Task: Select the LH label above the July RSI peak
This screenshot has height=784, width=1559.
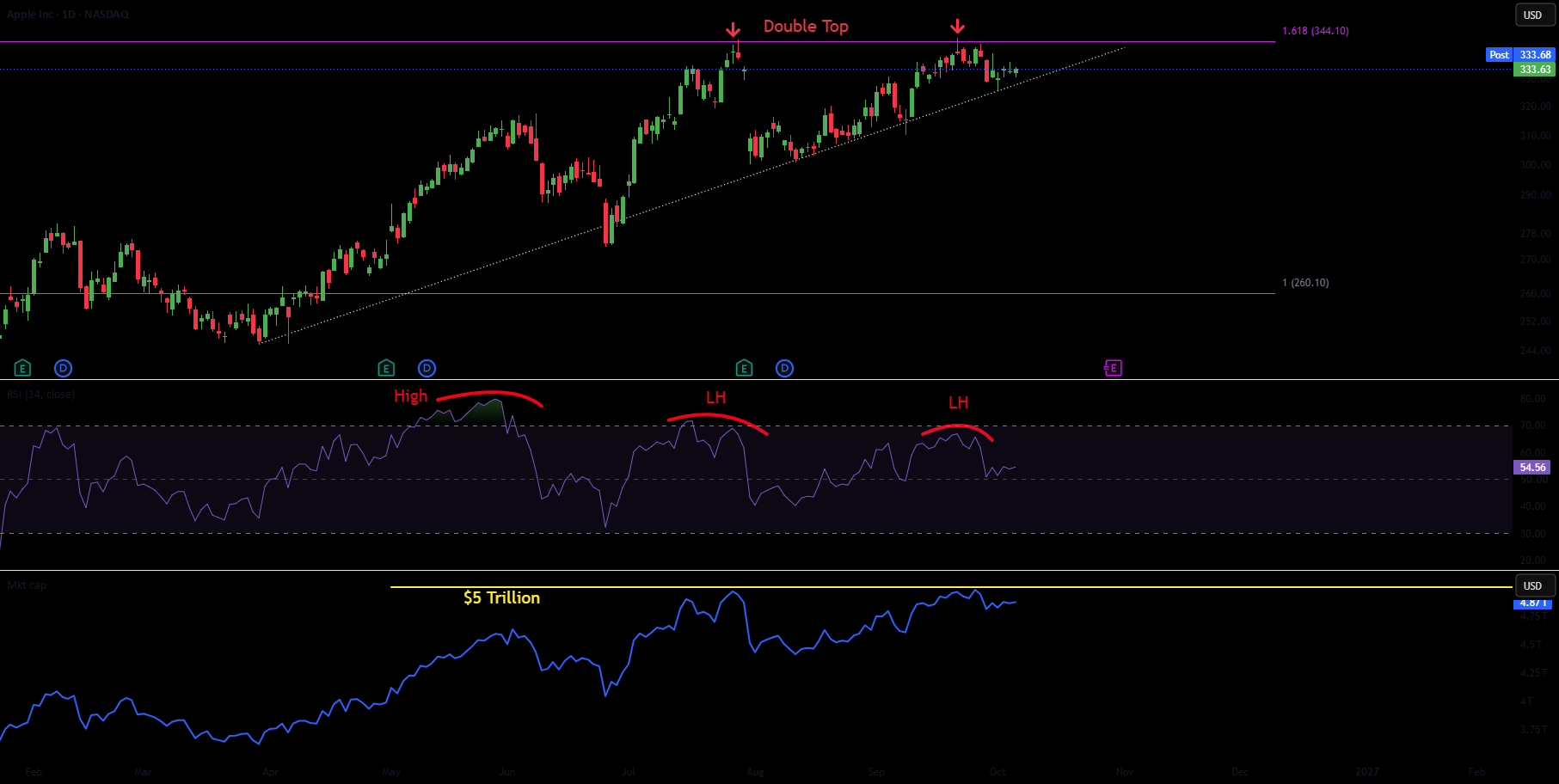Action: coord(715,397)
